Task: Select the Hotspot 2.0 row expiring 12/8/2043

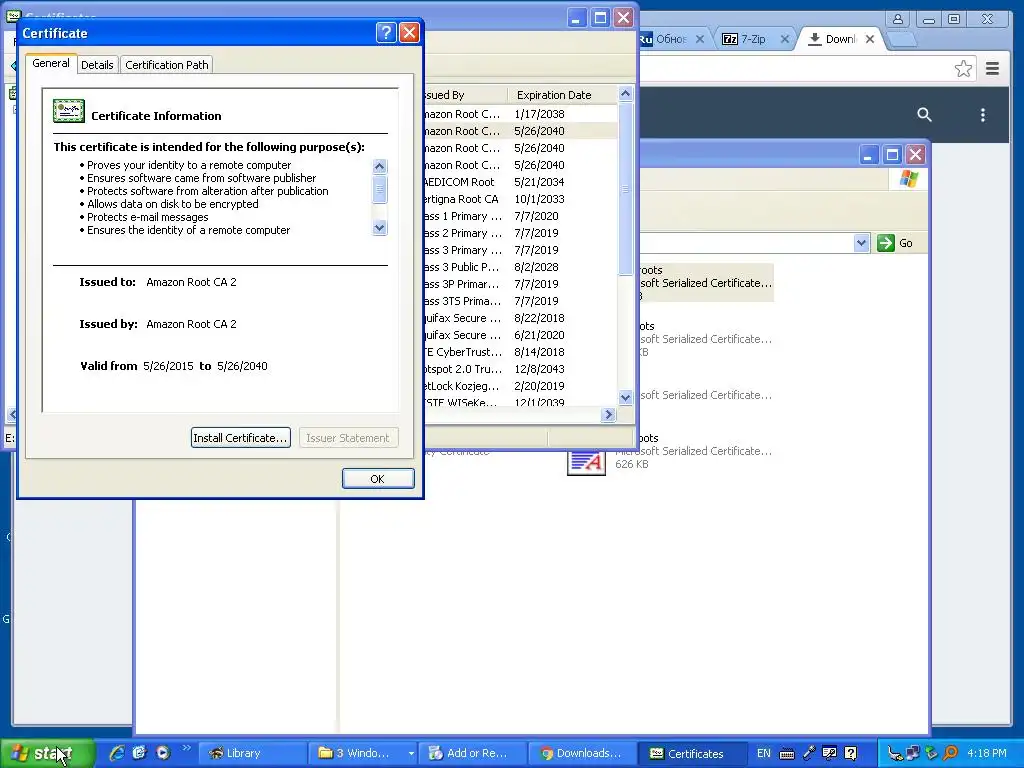Action: coord(520,368)
